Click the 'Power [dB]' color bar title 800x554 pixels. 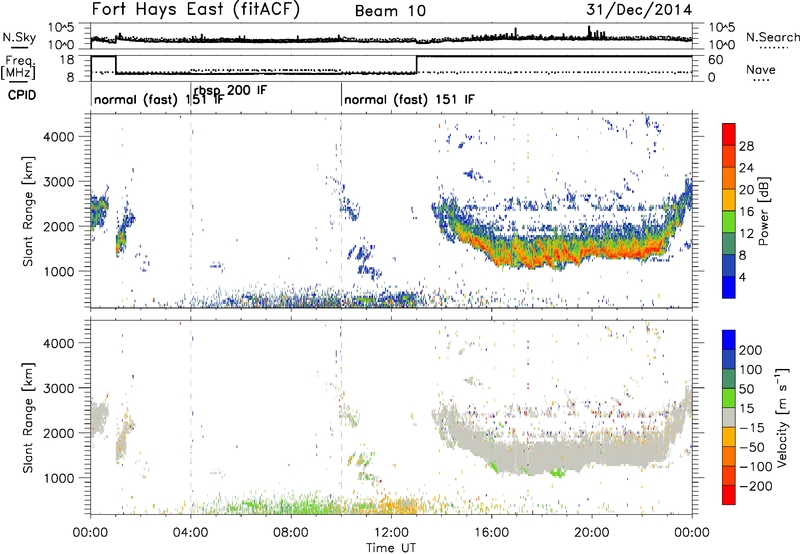point(764,211)
